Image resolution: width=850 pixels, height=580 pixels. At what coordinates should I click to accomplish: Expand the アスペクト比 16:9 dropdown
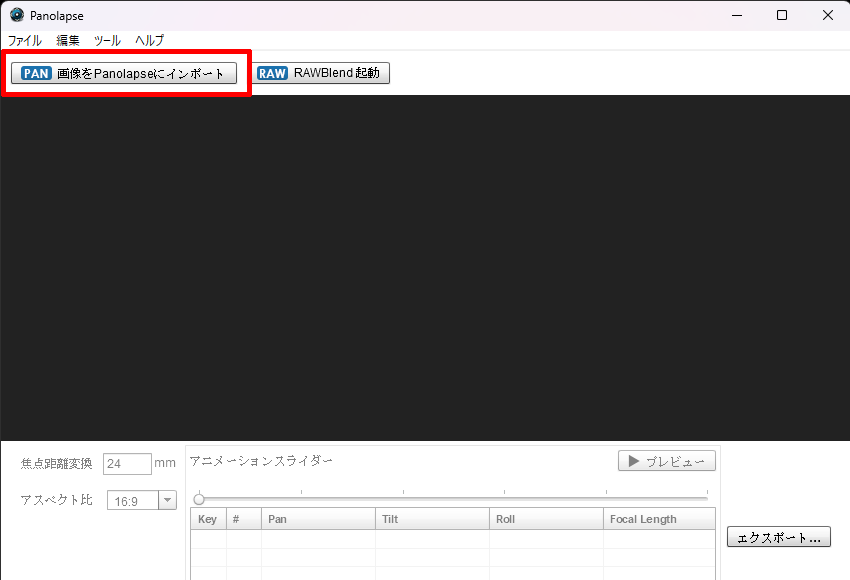167,500
